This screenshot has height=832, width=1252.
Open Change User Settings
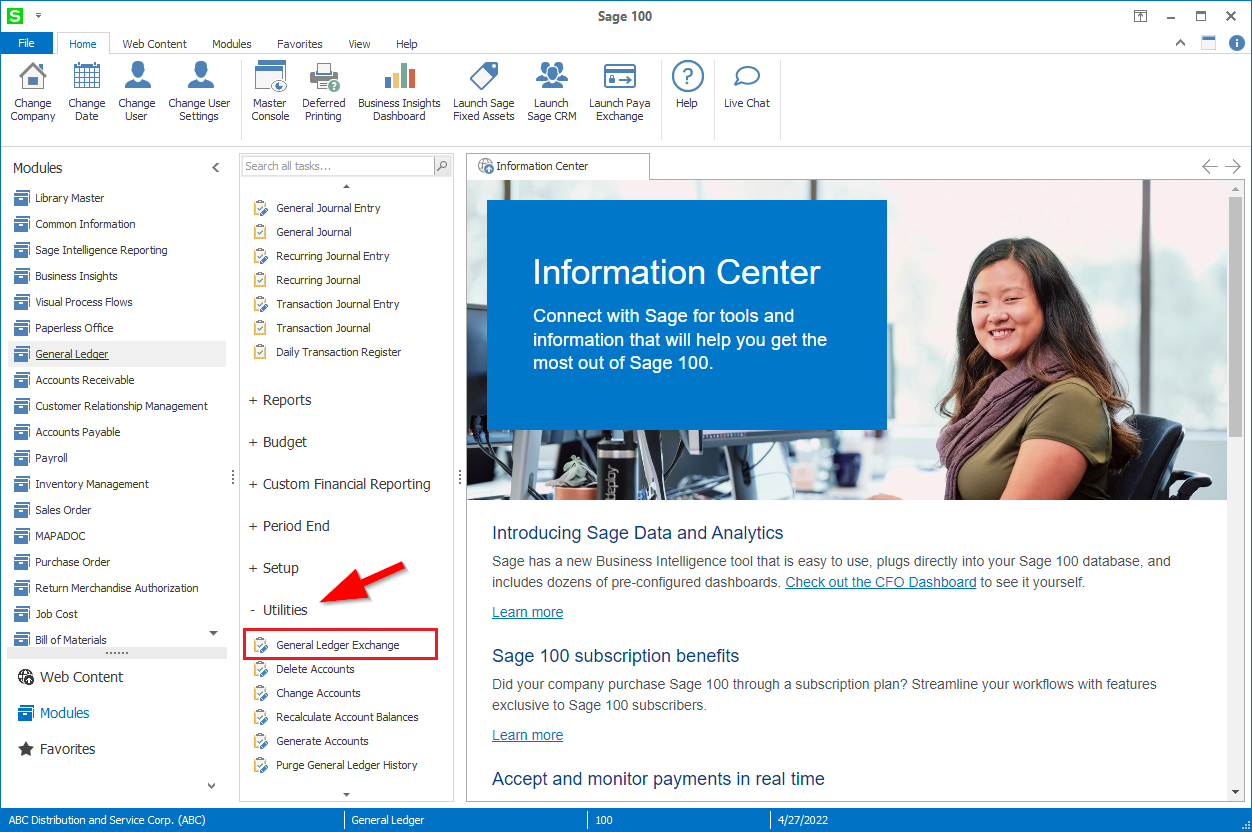coord(199,91)
